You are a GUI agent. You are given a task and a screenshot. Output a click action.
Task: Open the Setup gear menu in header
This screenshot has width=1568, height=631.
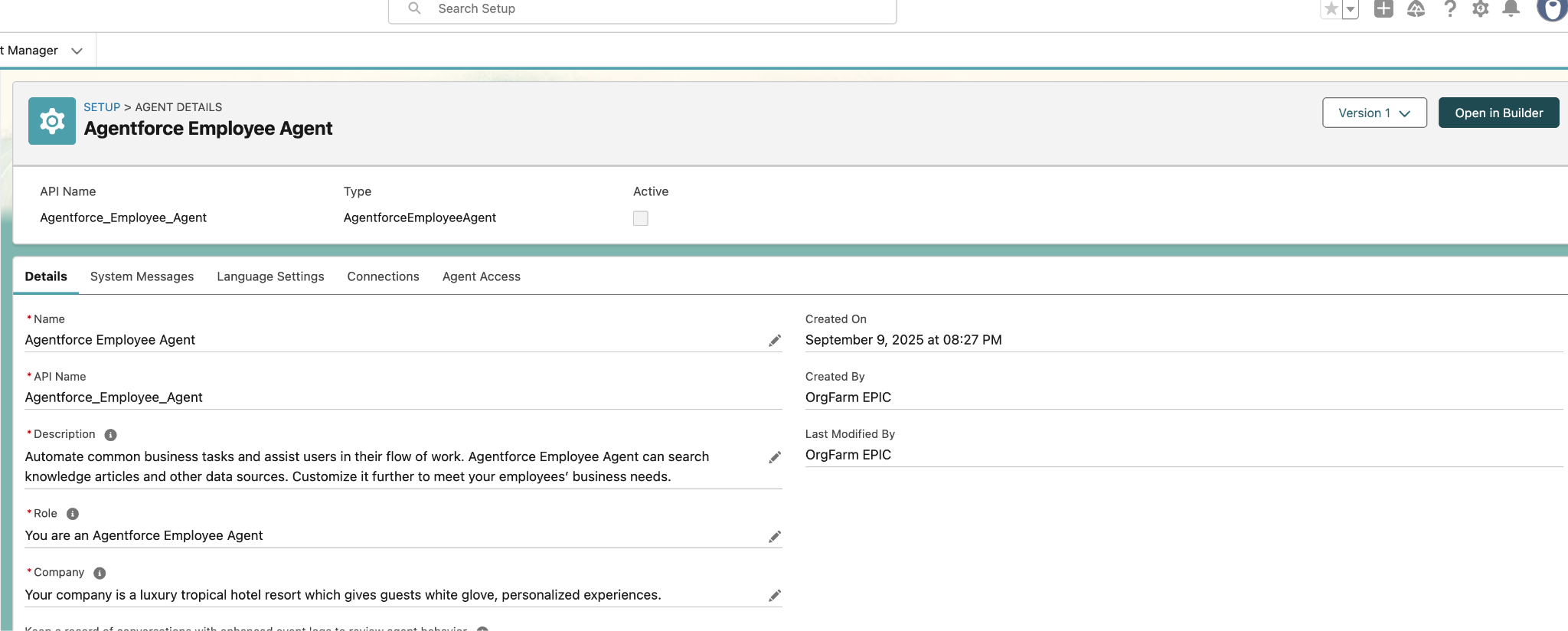click(1481, 9)
